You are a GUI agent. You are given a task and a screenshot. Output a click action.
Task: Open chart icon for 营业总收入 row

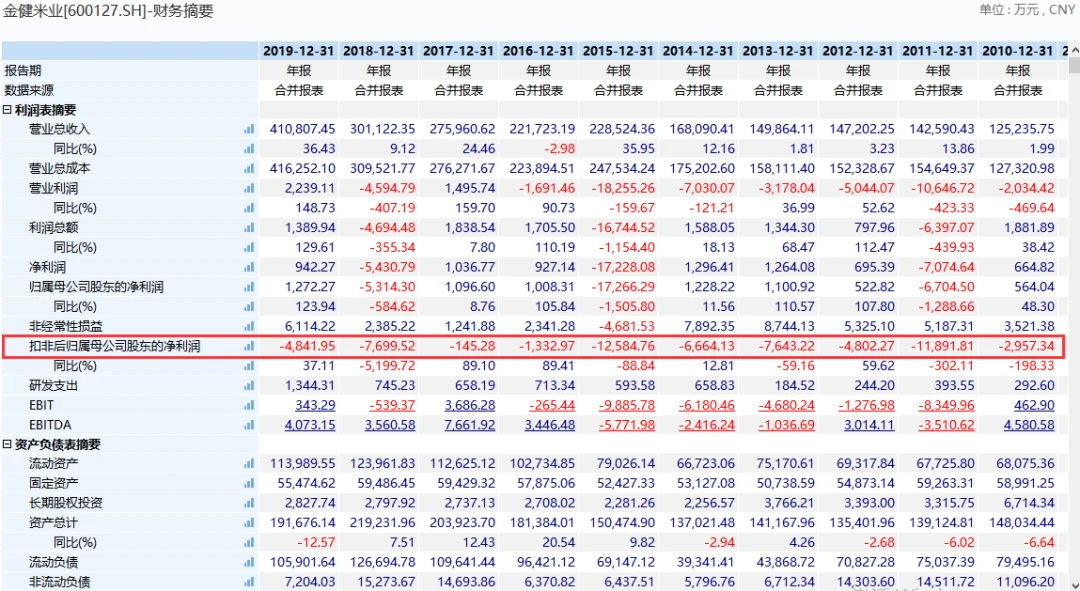coord(249,129)
